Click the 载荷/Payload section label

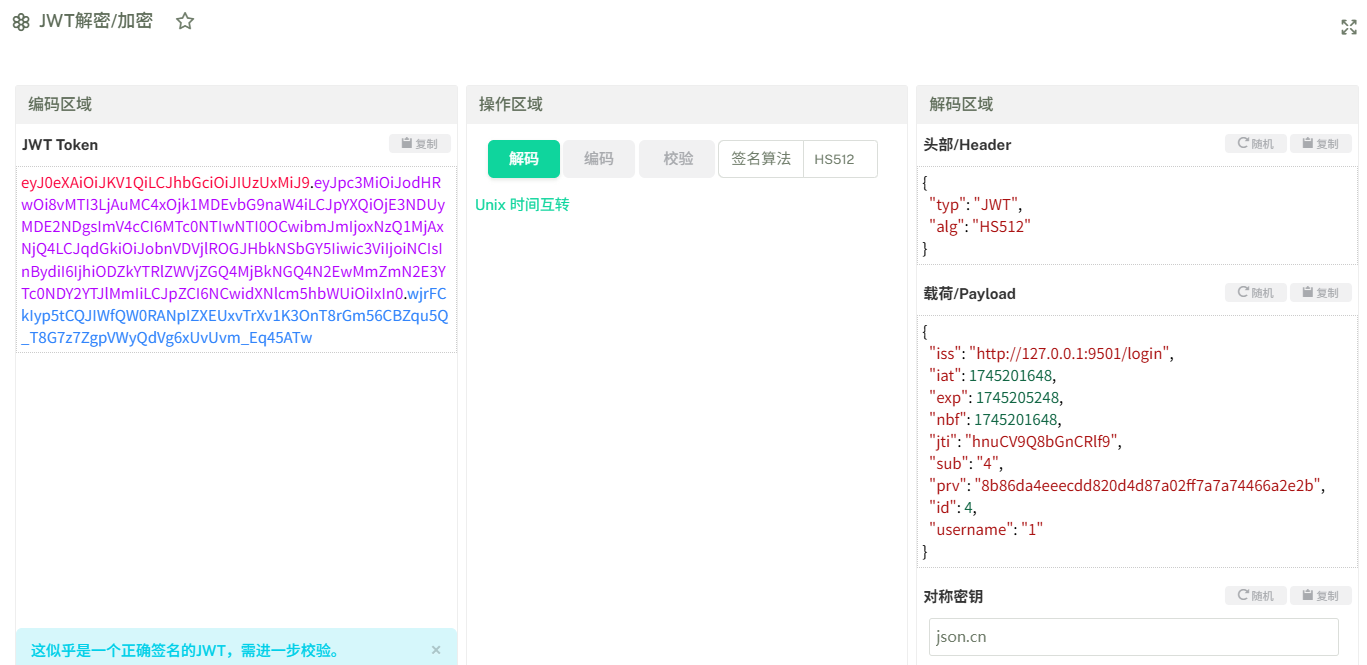[x=969, y=293]
